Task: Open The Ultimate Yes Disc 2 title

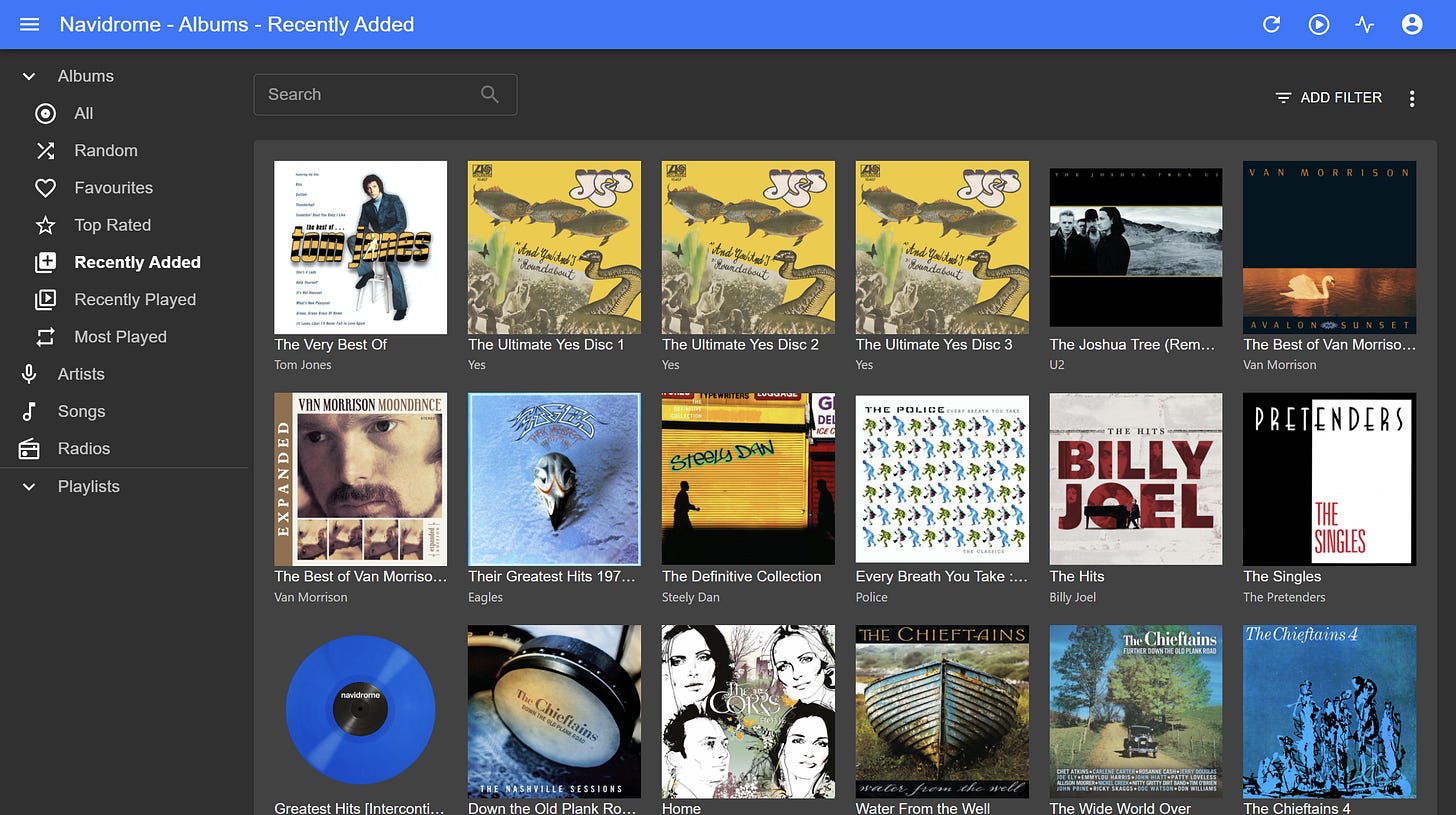Action: (x=740, y=345)
